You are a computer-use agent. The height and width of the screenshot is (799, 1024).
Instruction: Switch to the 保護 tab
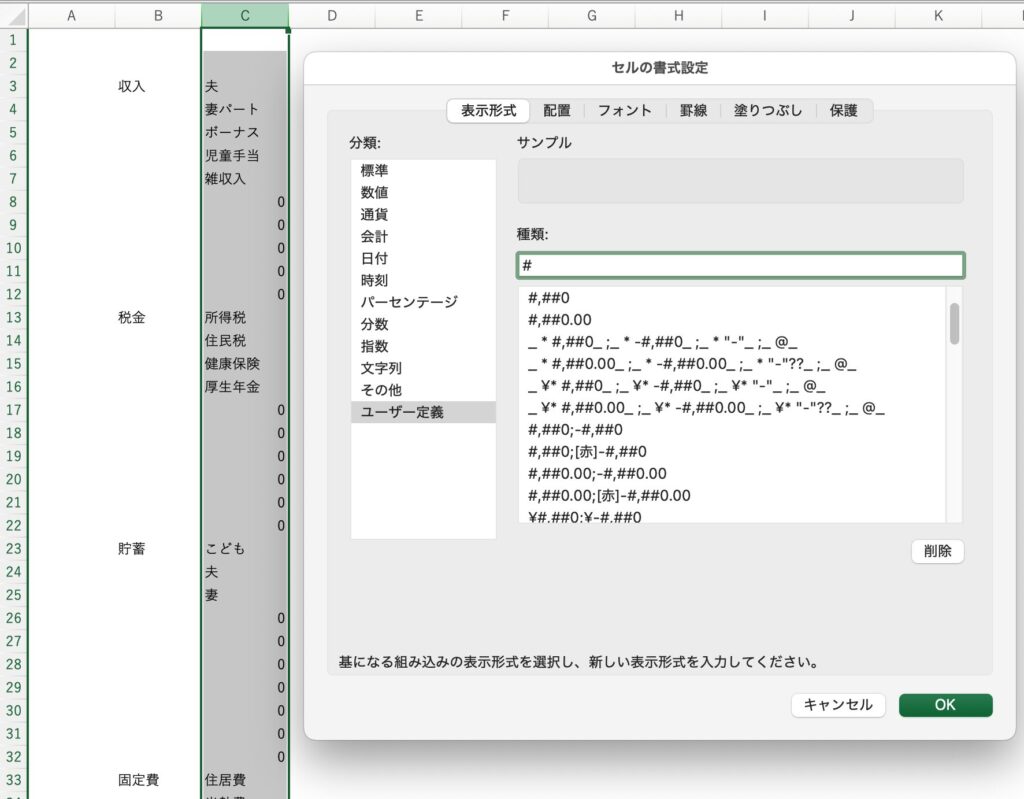coord(843,111)
